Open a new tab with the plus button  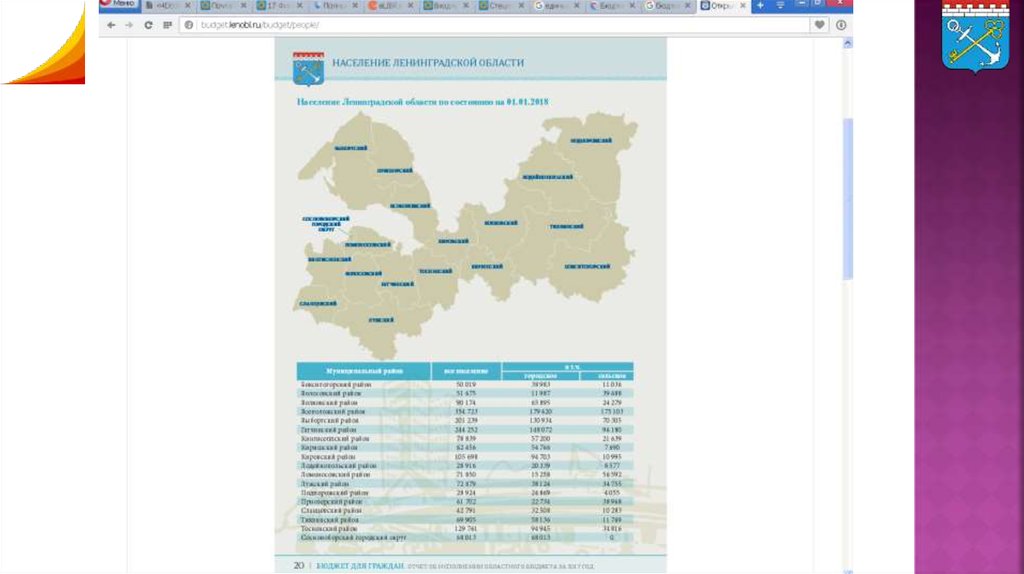761,6
